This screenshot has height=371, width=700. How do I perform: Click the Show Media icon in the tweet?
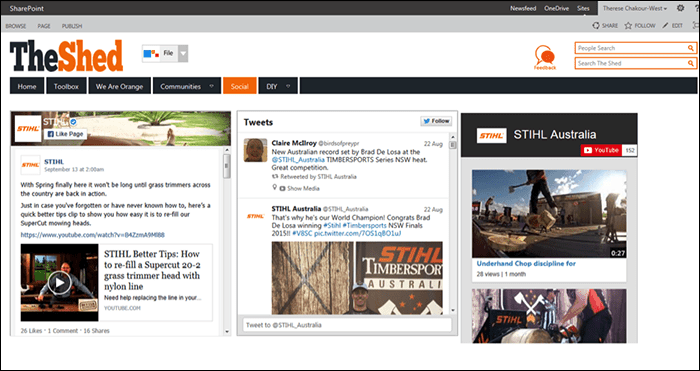coord(282,188)
